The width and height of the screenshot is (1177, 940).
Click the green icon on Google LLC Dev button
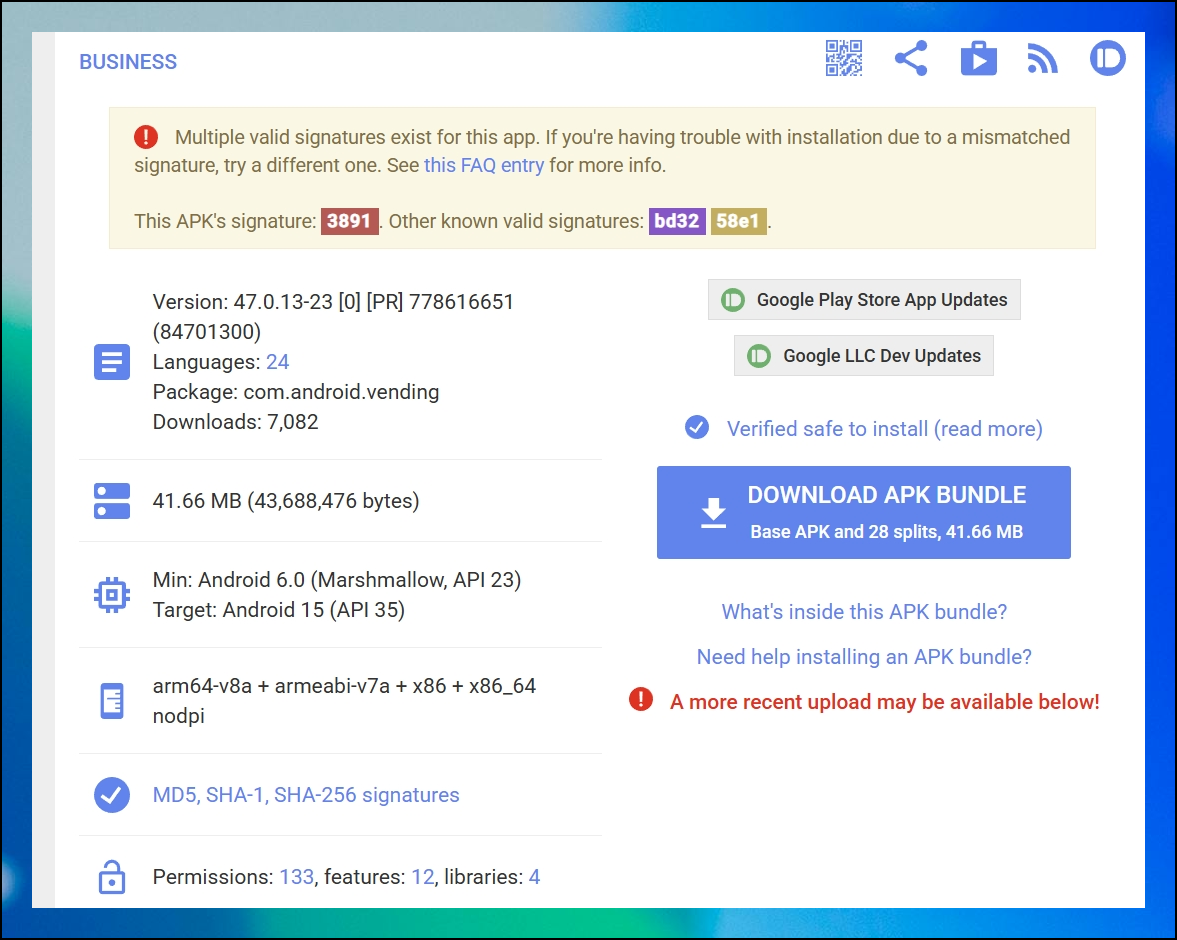759,355
